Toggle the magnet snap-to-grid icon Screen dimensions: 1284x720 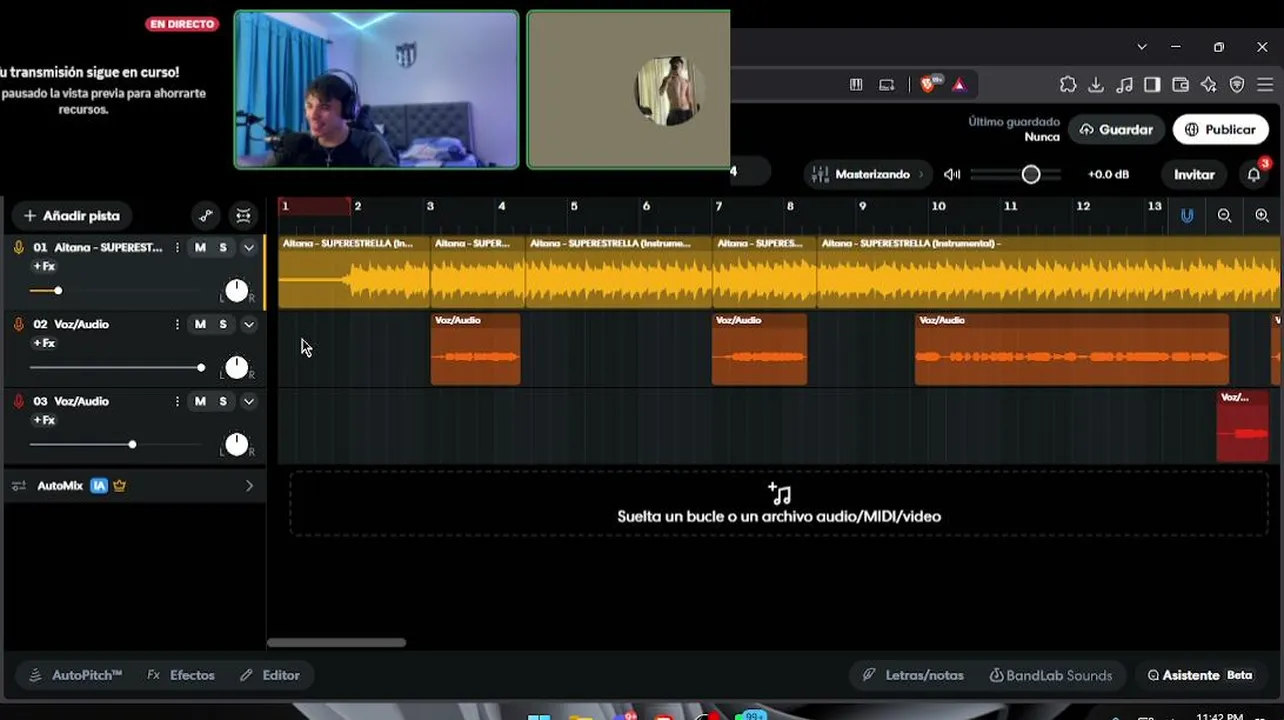point(1187,215)
